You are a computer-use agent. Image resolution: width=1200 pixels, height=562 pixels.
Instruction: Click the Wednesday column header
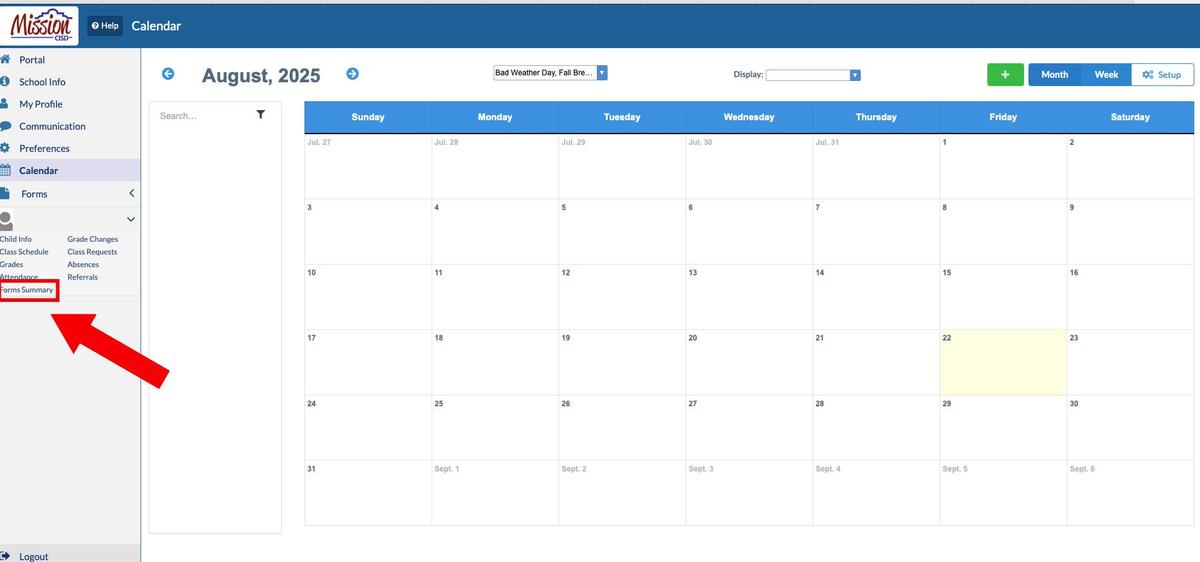tap(749, 117)
